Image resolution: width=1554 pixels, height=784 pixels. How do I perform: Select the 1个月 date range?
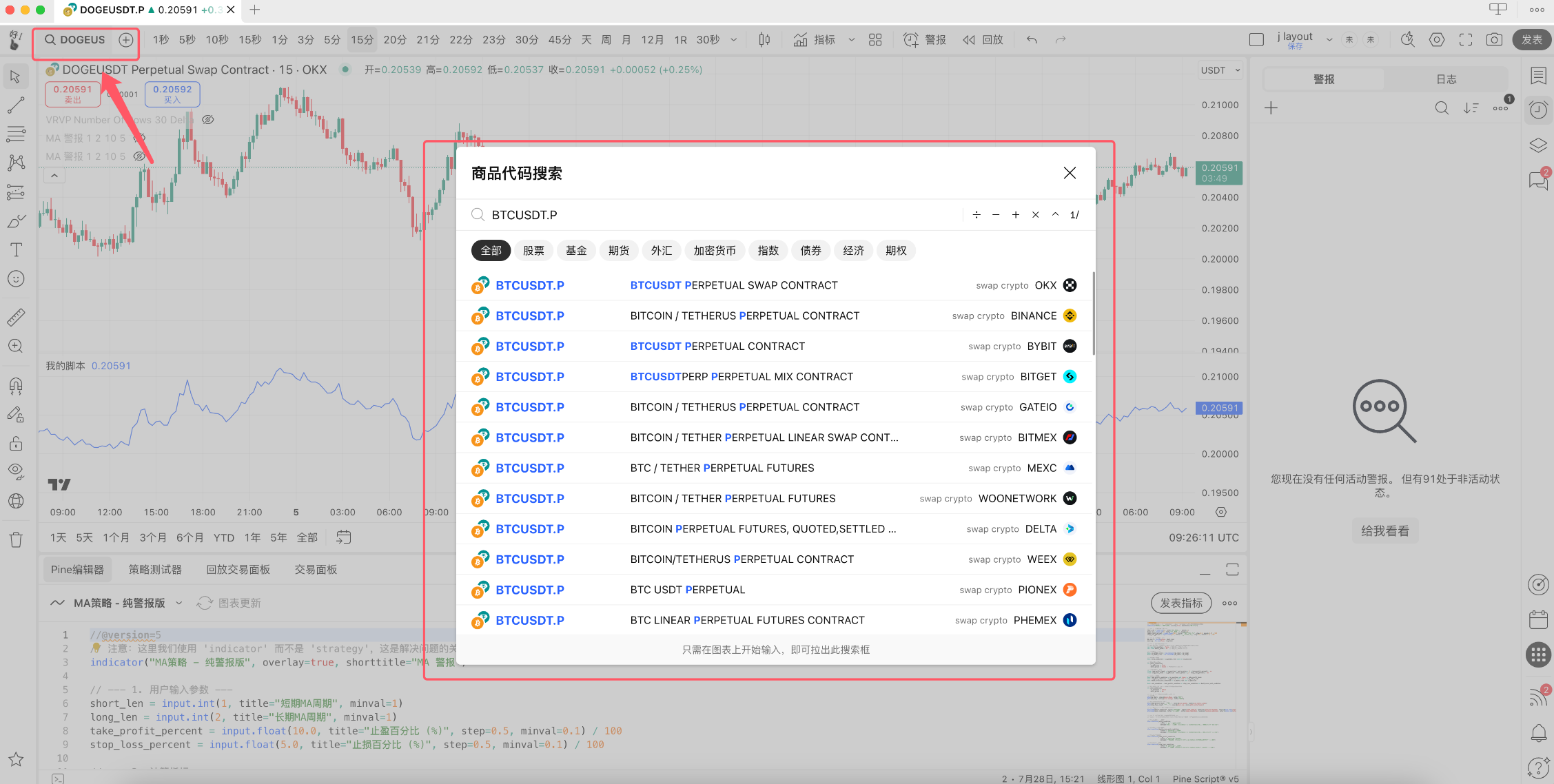(x=116, y=538)
